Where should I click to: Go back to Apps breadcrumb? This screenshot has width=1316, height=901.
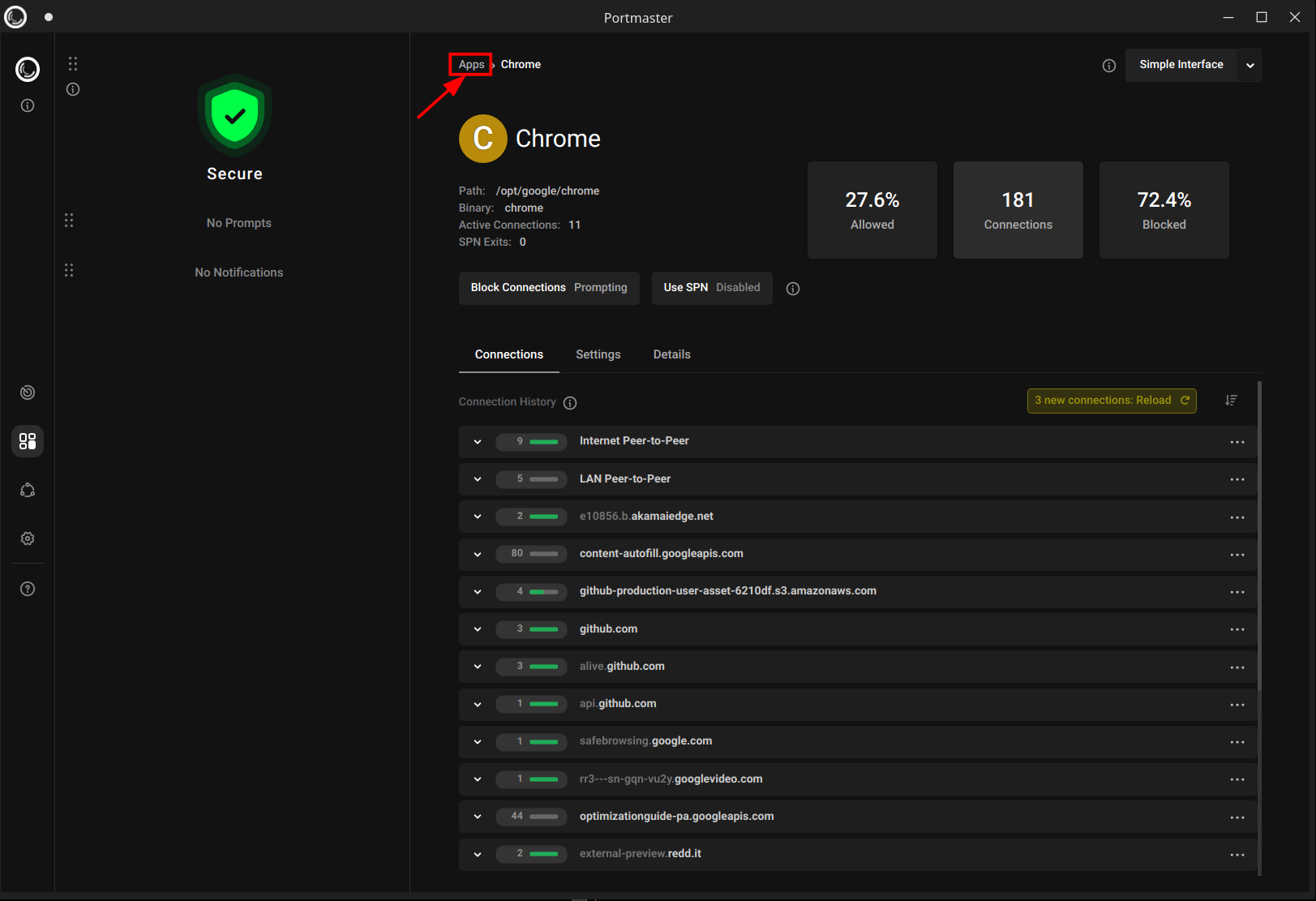click(x=471, y=65)
